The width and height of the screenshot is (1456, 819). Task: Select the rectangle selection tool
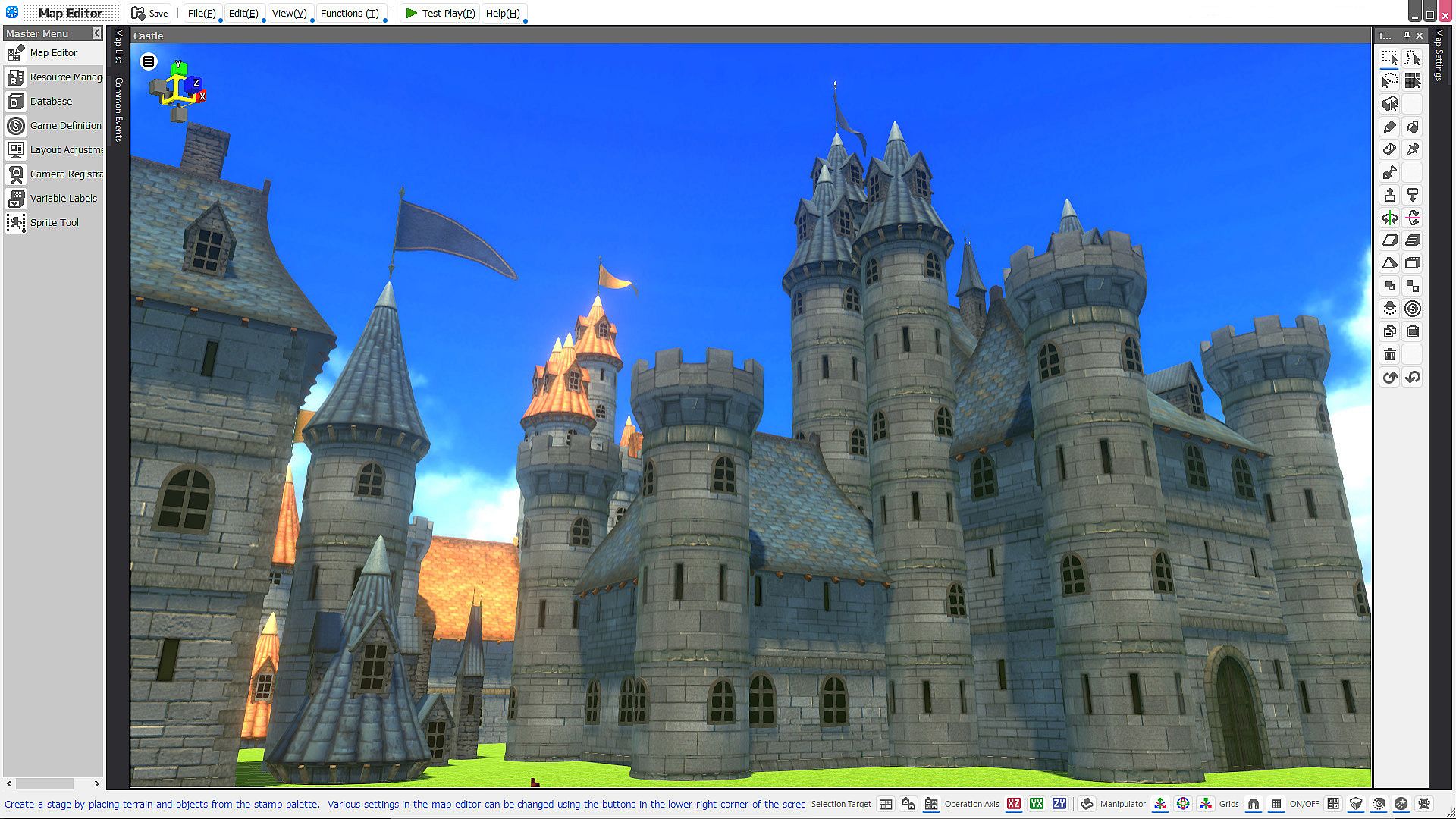click(1389, 58)
